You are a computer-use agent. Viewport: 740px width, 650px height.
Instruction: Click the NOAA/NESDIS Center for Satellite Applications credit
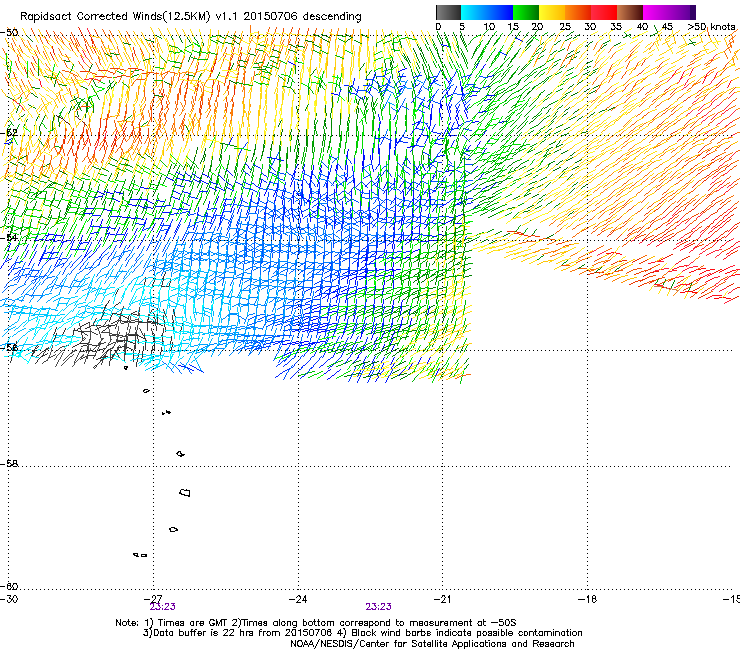coord(432,644)
